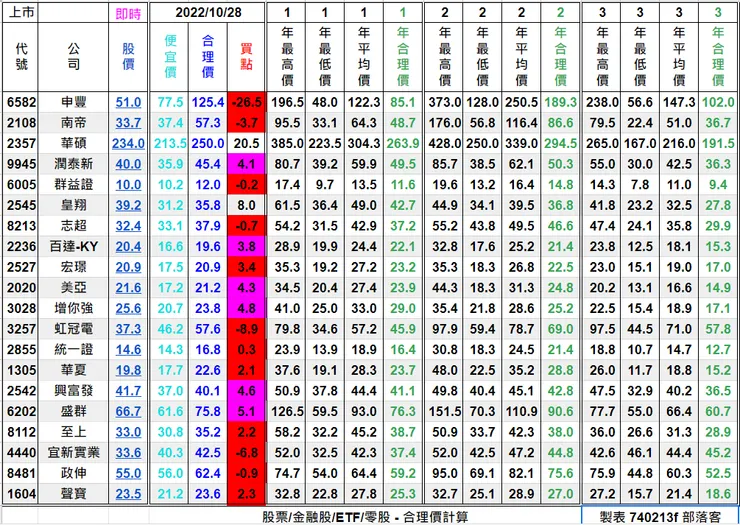This screenshot has width=740, height=525.
Task: Open stock price link 32.4 for 志超
Action: 128,226
